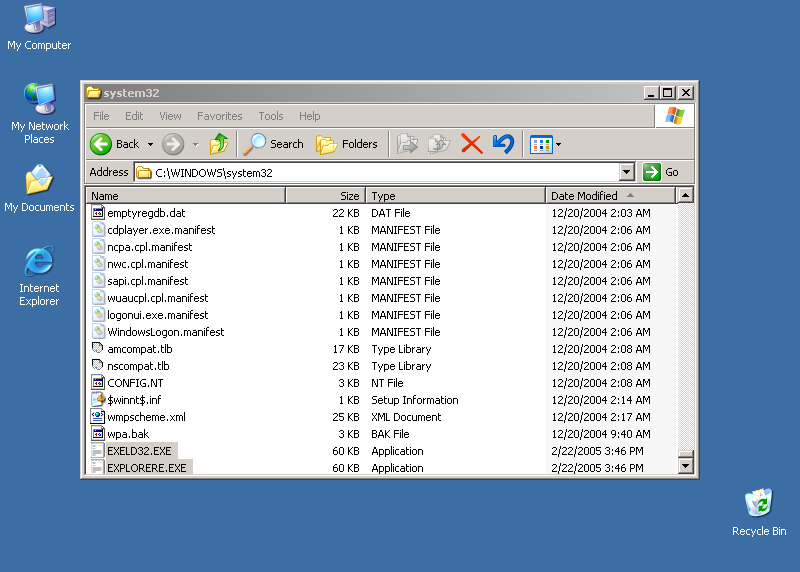Select the nwc.cpl.manifest file name
Viewport: 800px width, 572px height.
(147, 264)
